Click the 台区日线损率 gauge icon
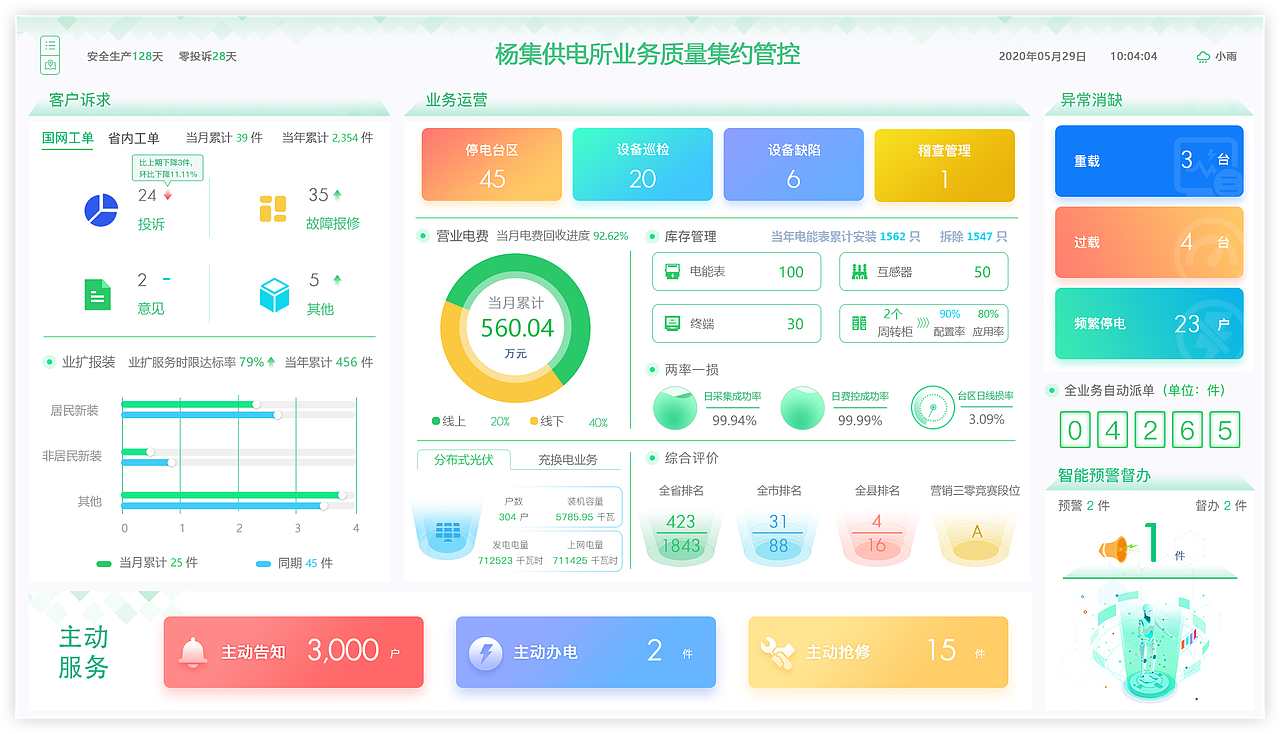Screen dimensions: 1280x734 pos(933,408)
